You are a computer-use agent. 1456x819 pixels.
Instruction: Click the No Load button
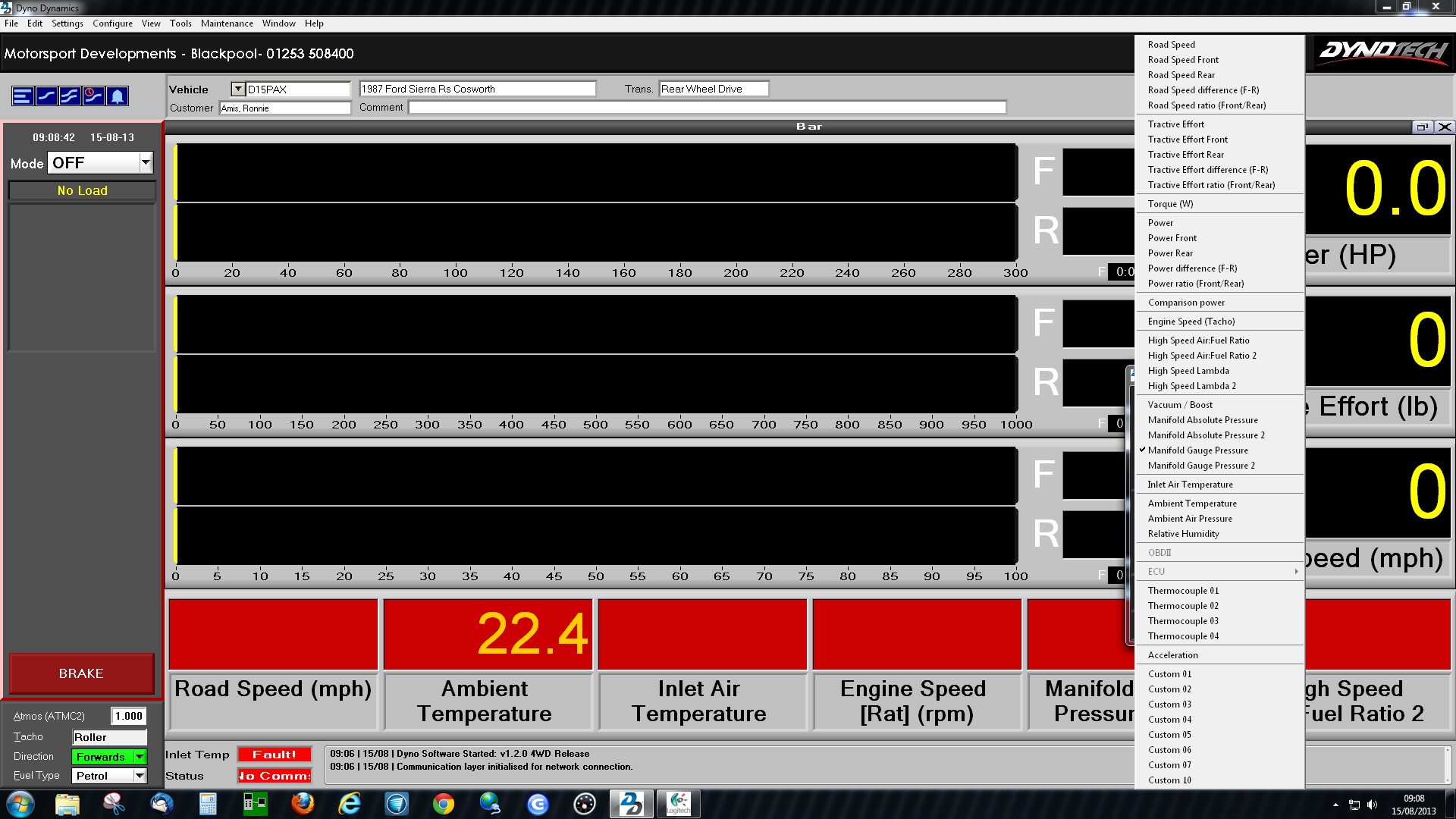click(x=82, y=190)
